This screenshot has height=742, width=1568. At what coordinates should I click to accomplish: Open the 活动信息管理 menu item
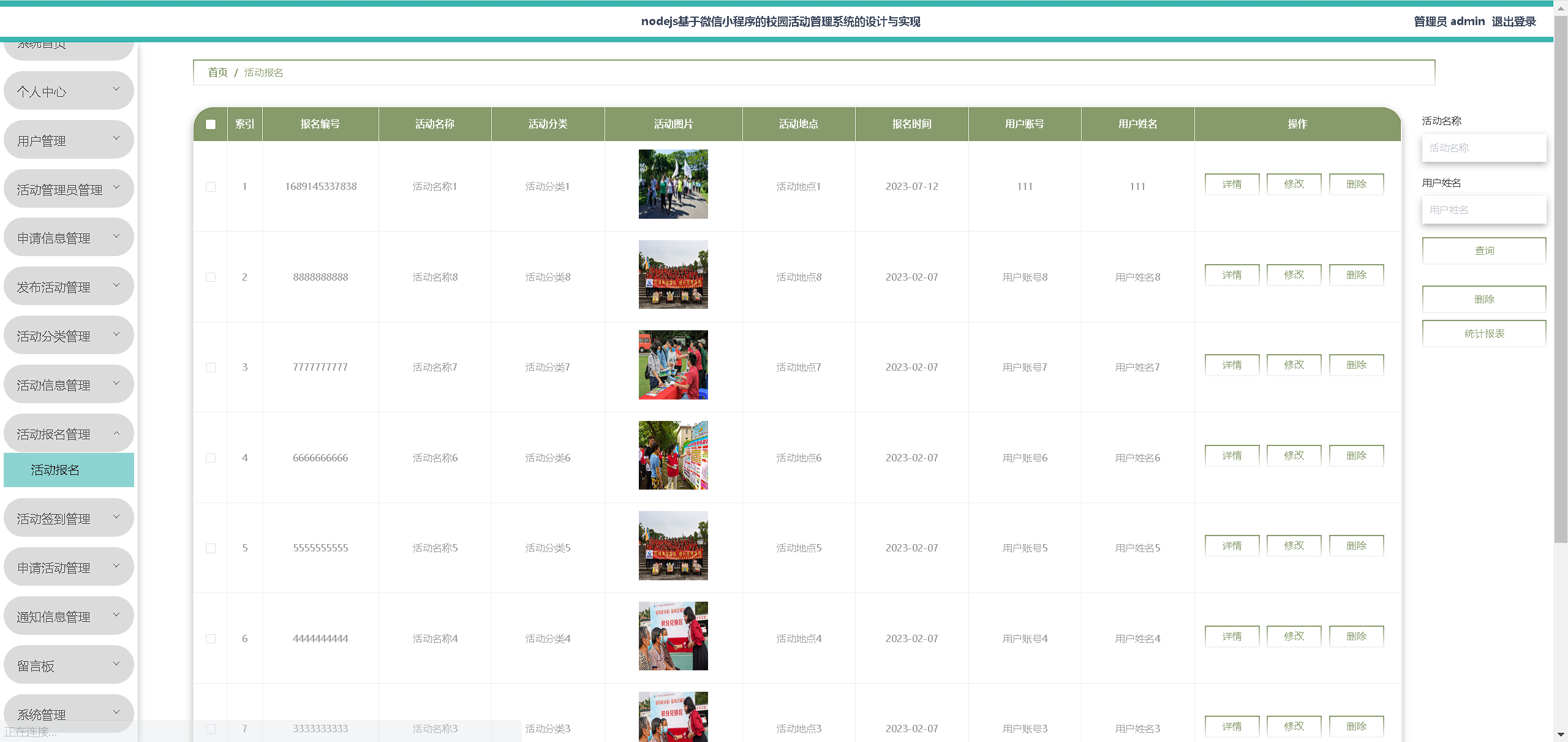[68, 385]
